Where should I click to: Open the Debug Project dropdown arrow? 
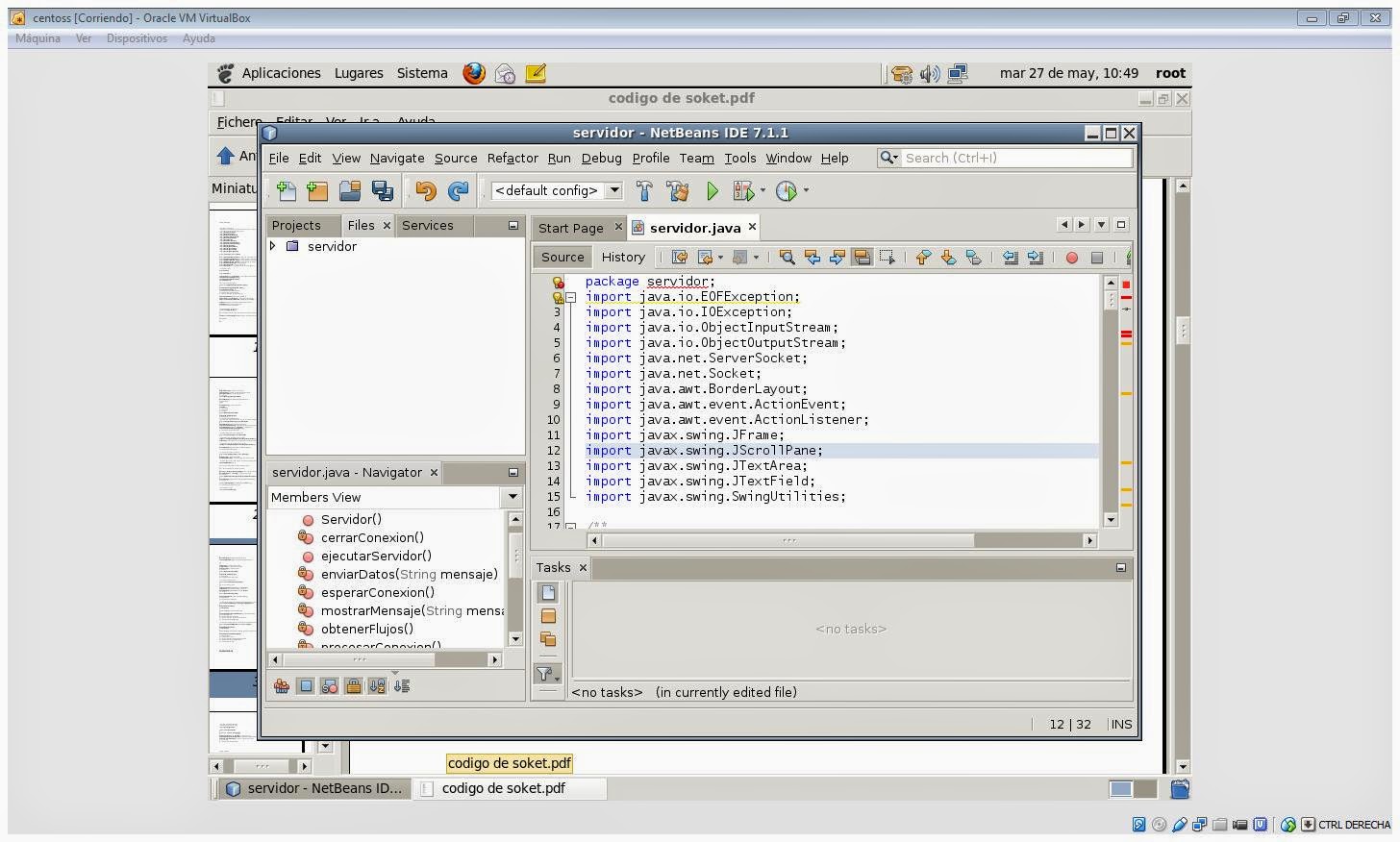point(762,190)
